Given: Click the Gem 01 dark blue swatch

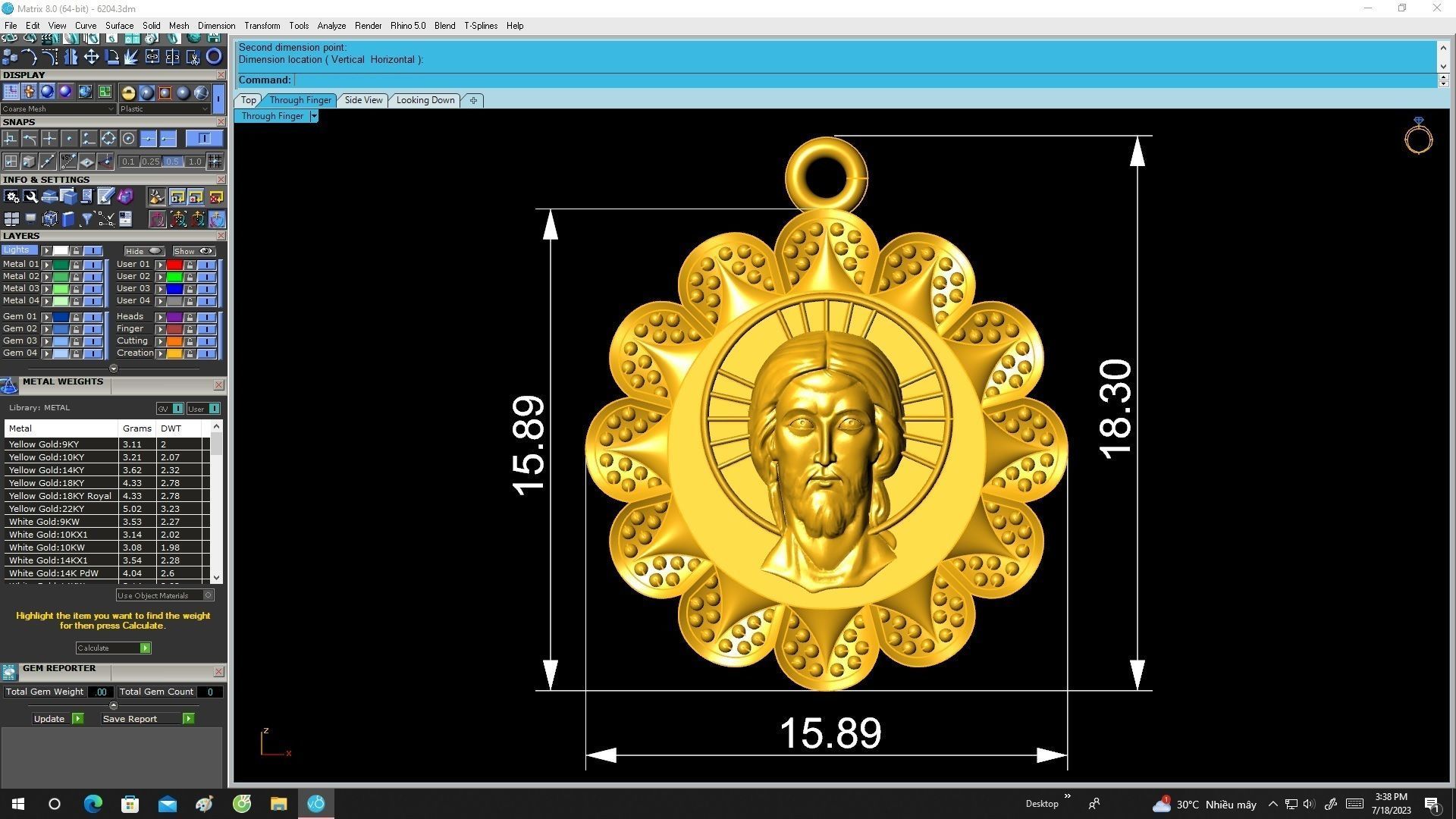Looking at the screenshot, I should [x=61, y=317].
